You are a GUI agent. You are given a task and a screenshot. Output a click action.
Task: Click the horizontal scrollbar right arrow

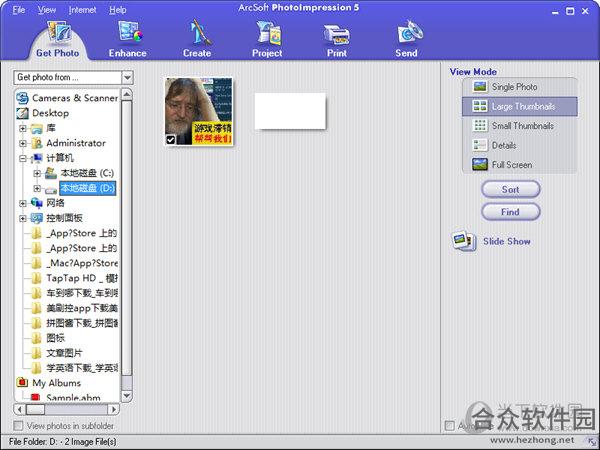point(113,409)
